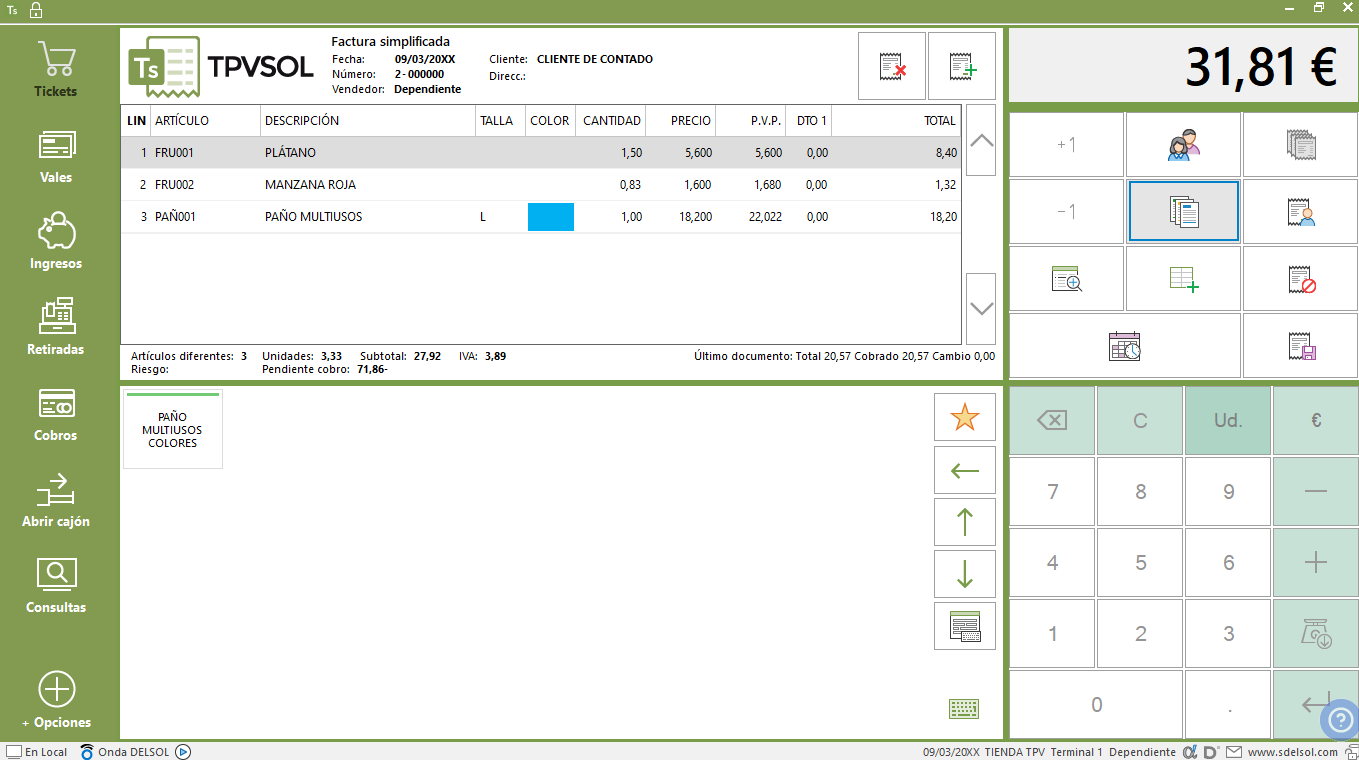The height and width of the screenshot is (760, 1359).
Task: Click keypad number 9
Action: point(1228,492)
